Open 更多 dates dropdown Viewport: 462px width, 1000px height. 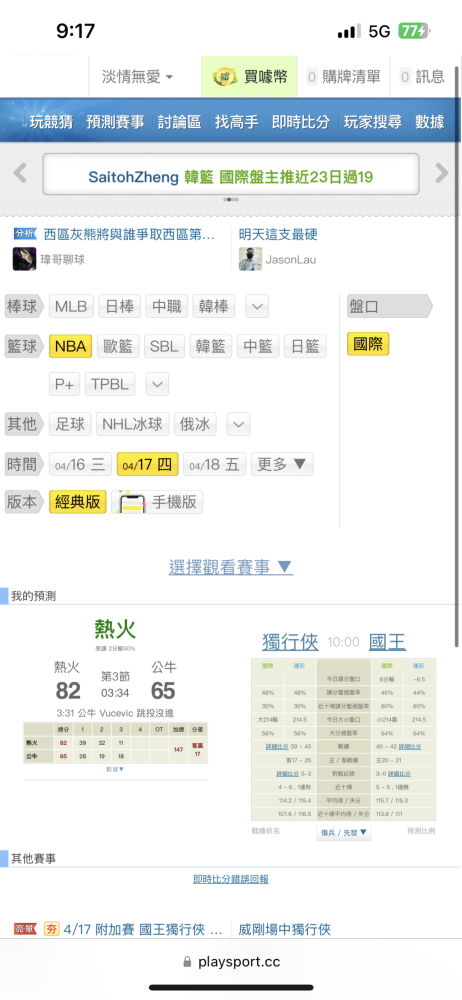pyautogui.click(x=282, y=464)
